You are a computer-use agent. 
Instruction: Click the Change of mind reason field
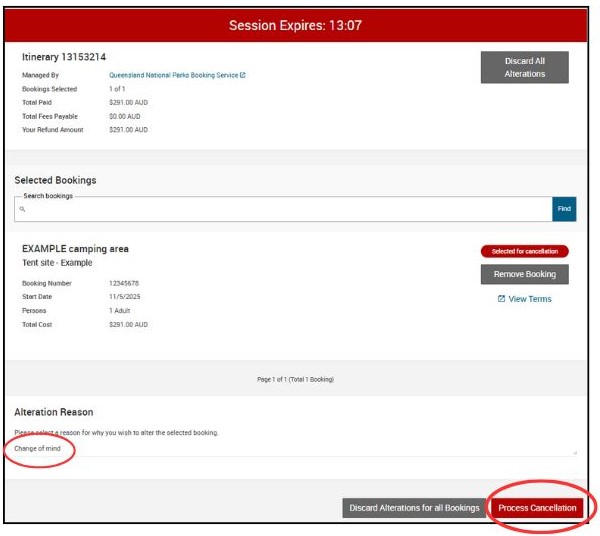[x=295, y=448]
